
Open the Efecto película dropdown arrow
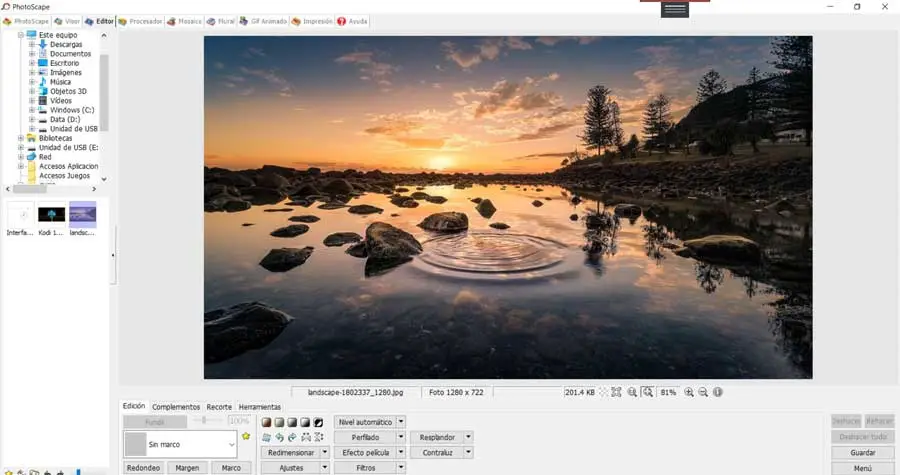[401, 453]
